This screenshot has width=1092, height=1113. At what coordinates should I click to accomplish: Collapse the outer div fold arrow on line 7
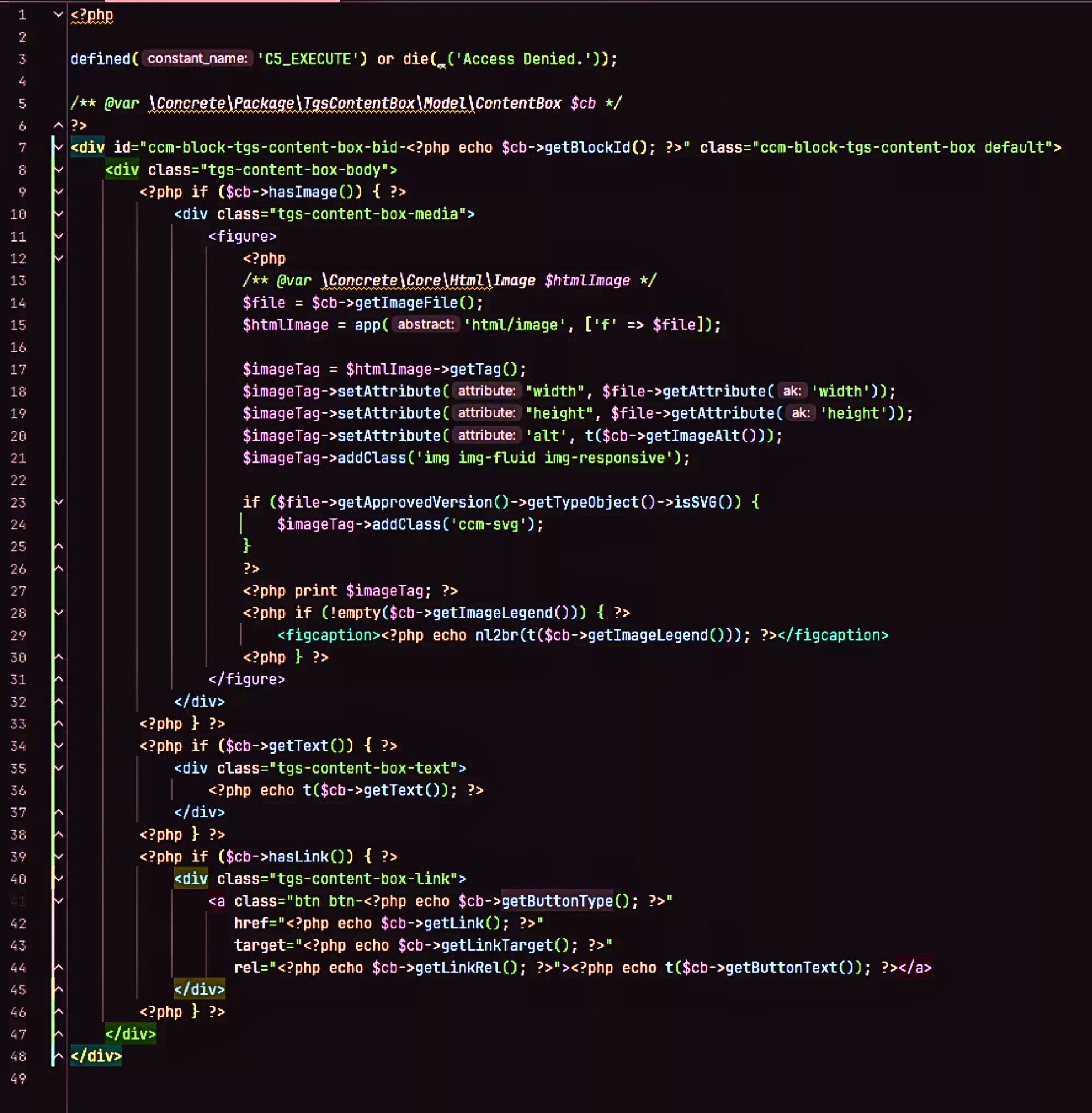pos(57,147)
